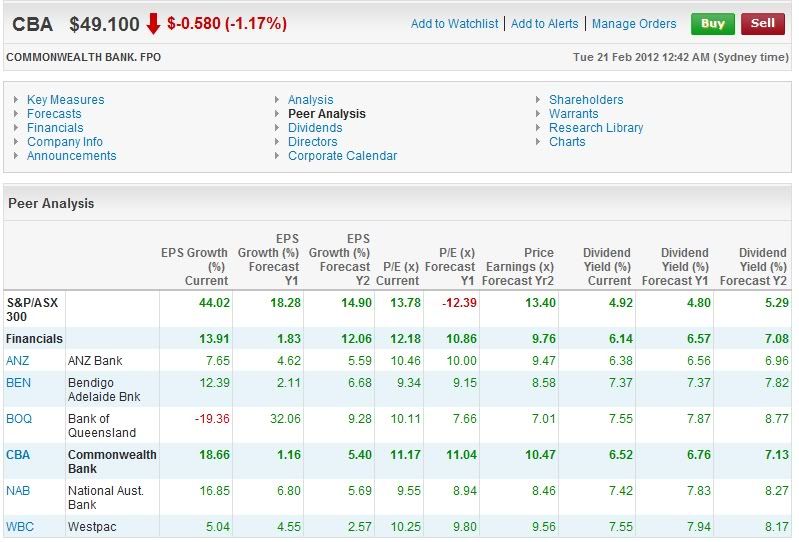The height and width of the screenshot is (542, 799).
Task: Select Peer Analysis in the navigation
Action: (x=327, y=114)
